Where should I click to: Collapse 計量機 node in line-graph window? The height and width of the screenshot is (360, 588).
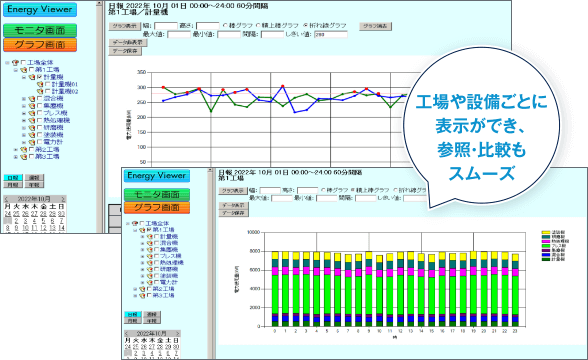24,77
